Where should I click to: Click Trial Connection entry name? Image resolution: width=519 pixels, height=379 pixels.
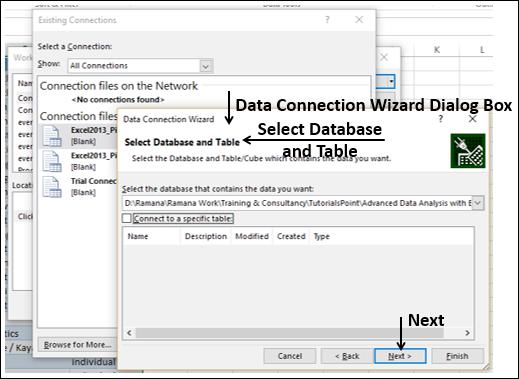[x=94, y=181]
